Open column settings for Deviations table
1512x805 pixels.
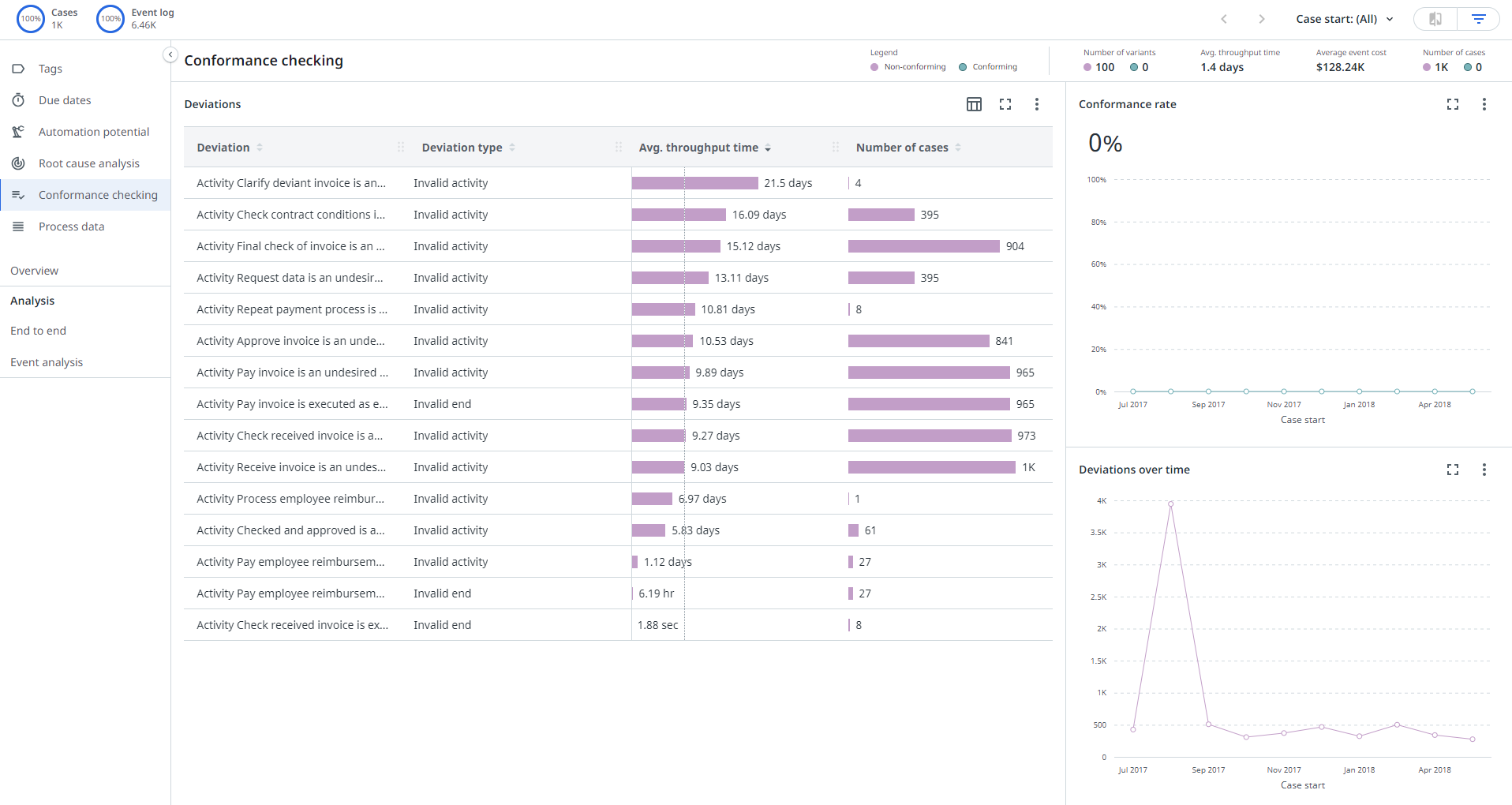[974, 104]
